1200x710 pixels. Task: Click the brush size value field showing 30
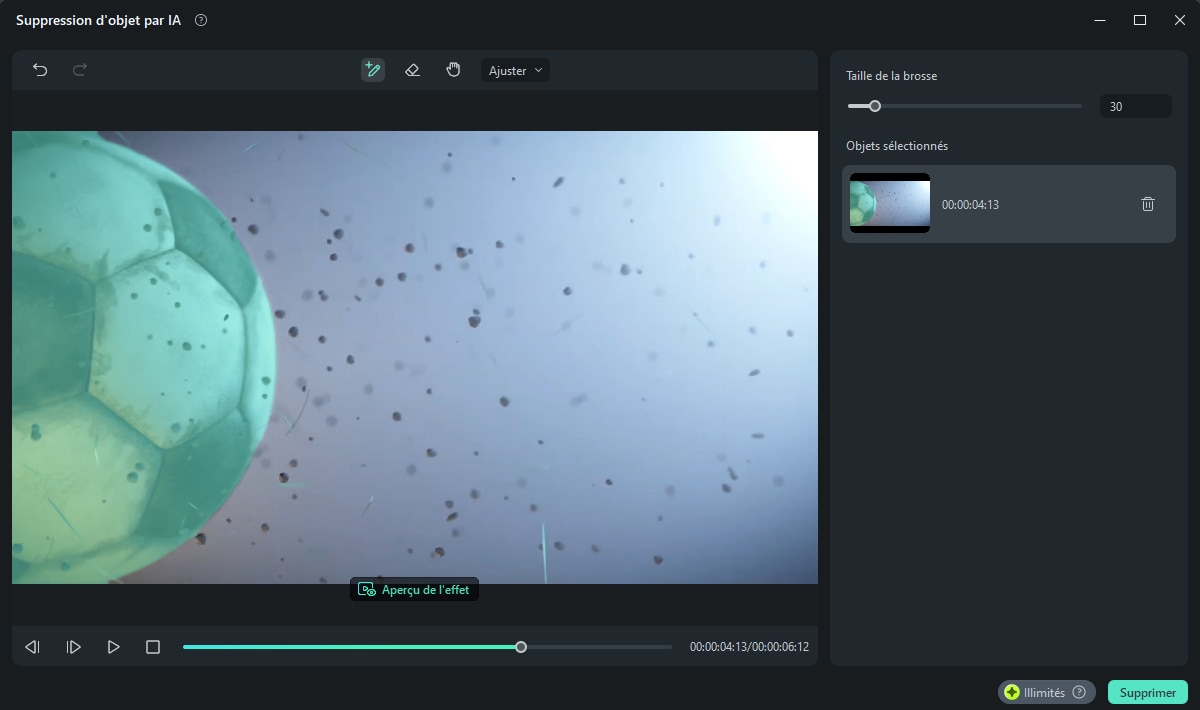point(1135,106)
